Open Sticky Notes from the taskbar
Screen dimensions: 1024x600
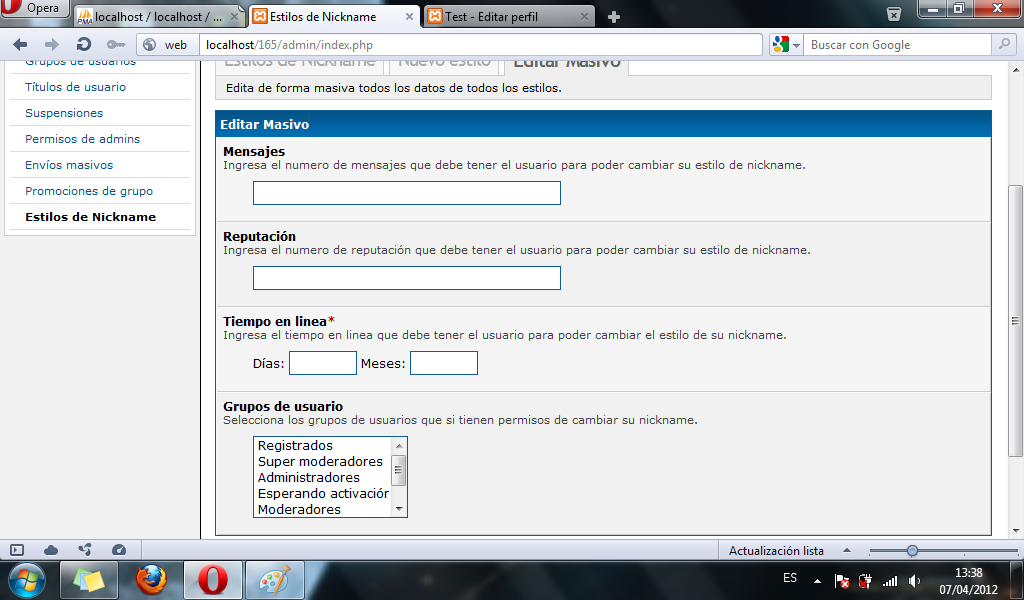[88, 580]
